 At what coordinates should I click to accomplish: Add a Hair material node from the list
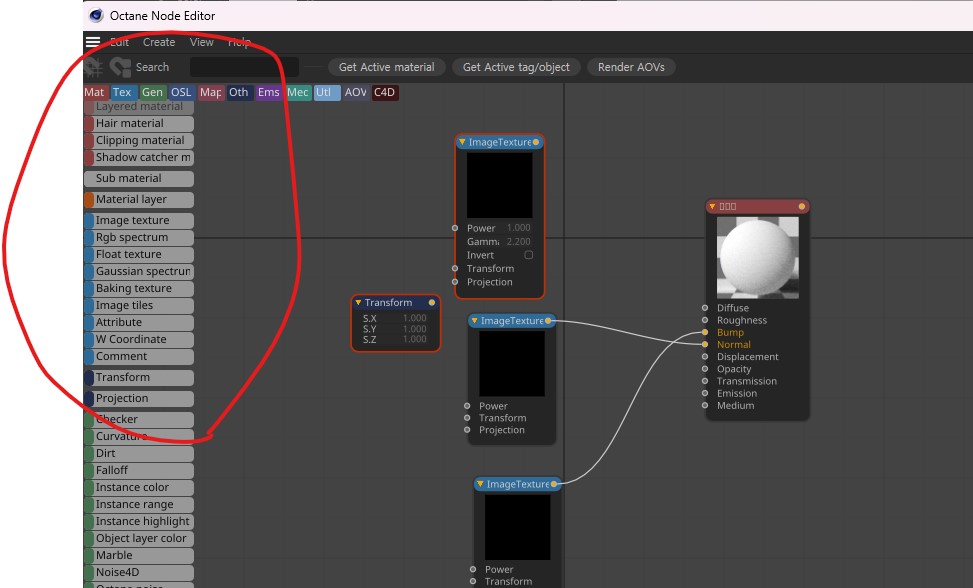[x=139, y=124]
